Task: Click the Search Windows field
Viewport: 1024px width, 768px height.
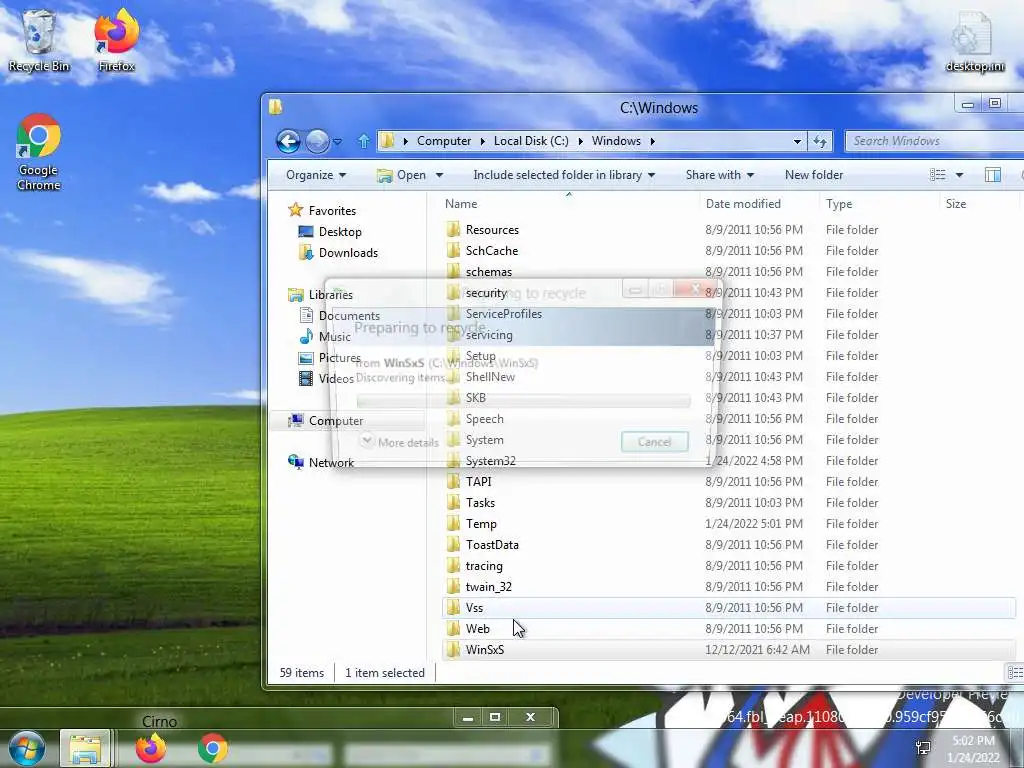Action: click(934, 141)
